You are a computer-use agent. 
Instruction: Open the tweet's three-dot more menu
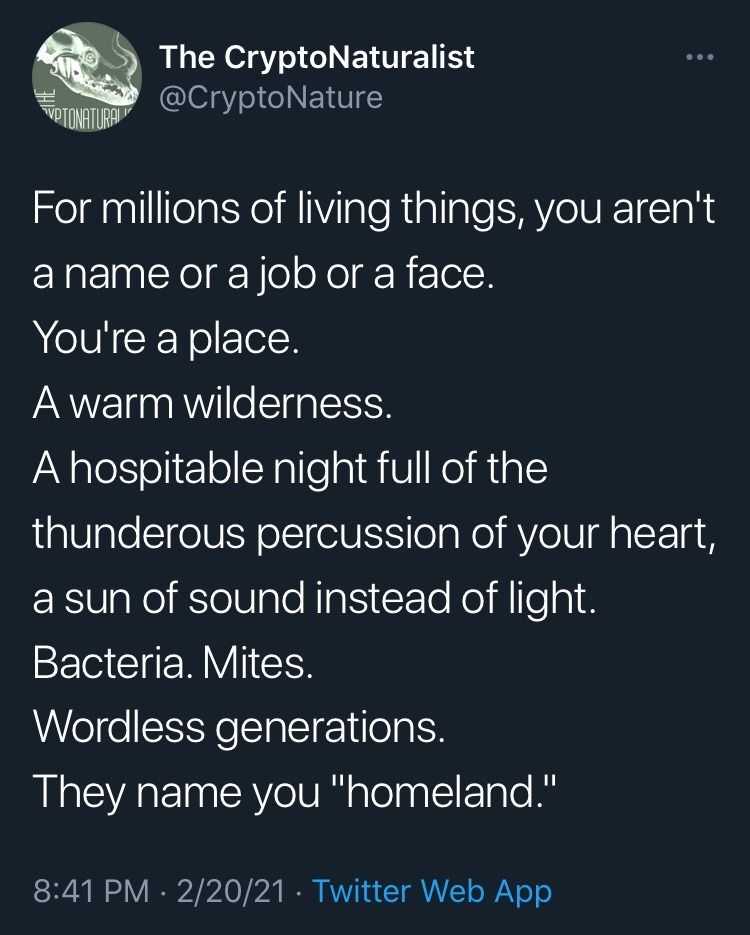[x=700, y=57]
